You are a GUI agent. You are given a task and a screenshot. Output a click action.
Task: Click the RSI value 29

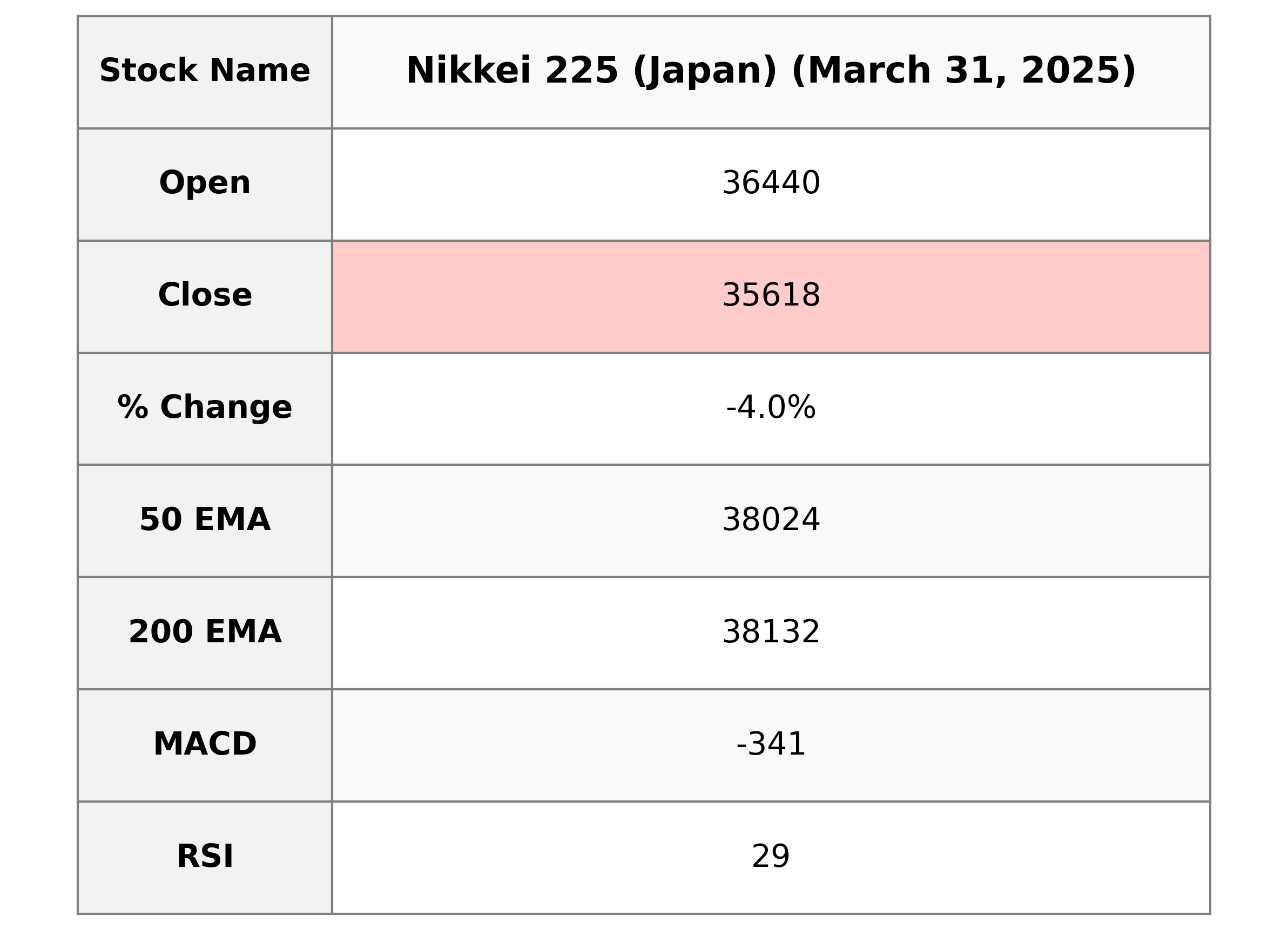coord(771,856)
